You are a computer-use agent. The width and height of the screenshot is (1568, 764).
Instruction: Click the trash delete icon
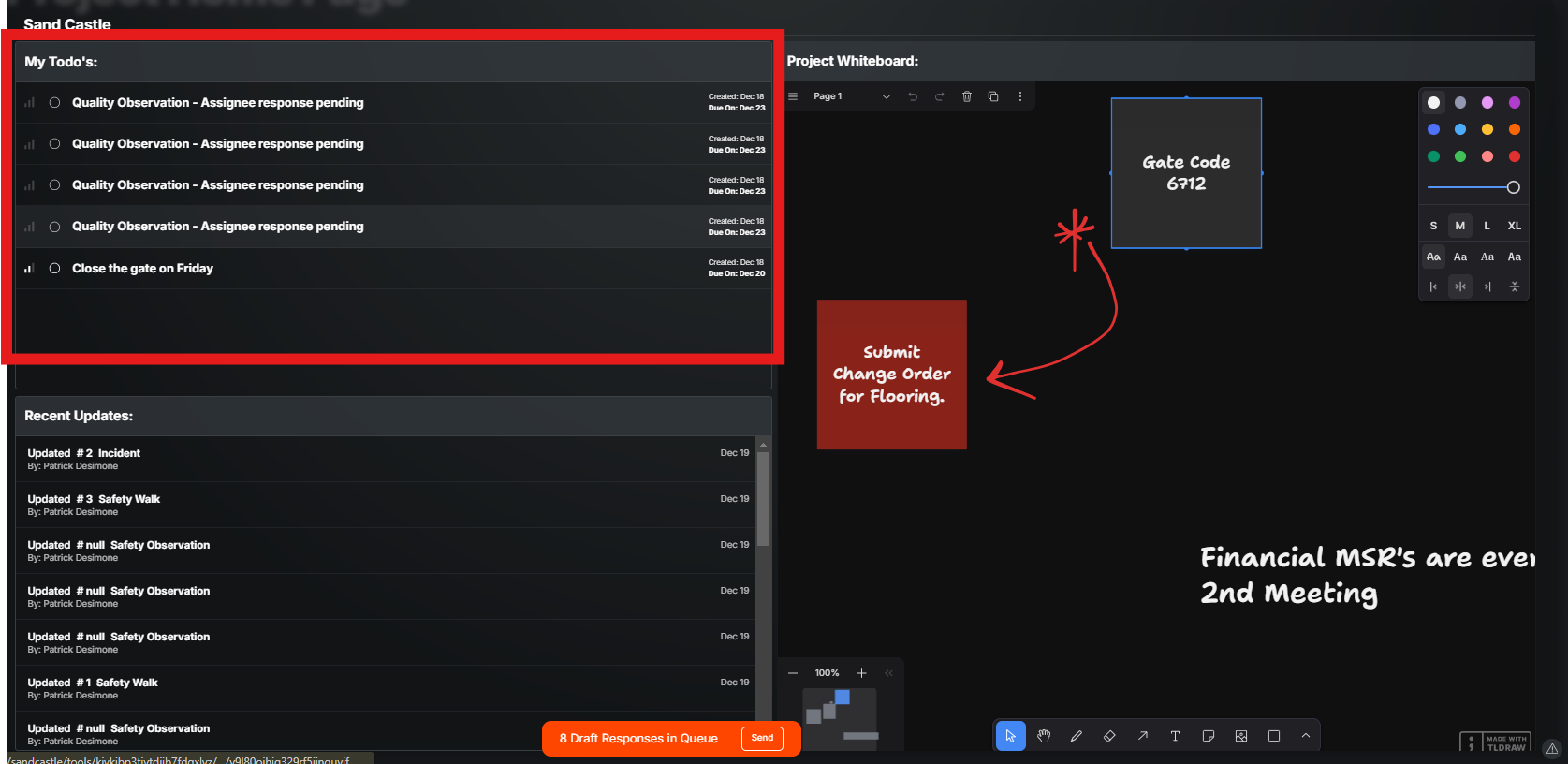pos(967,96)
